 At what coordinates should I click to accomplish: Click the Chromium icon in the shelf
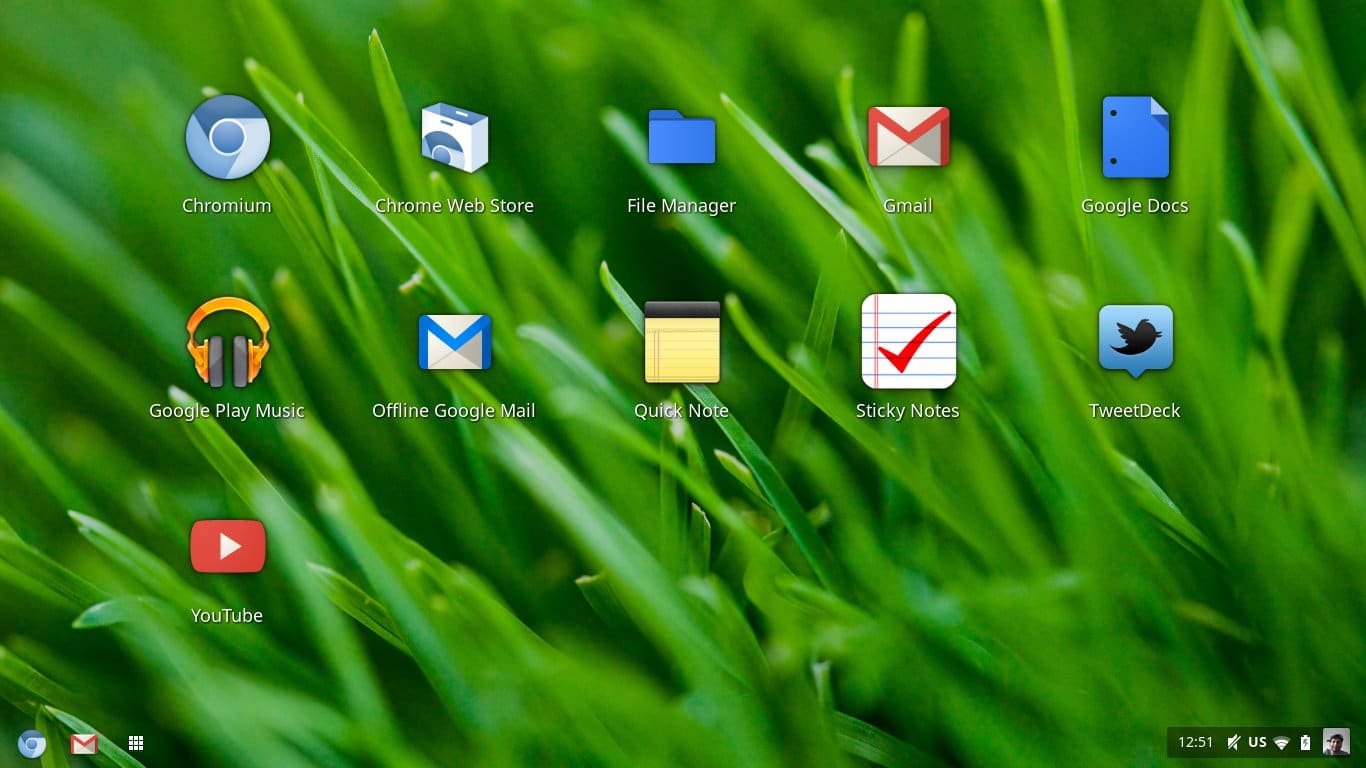[32, 743]
